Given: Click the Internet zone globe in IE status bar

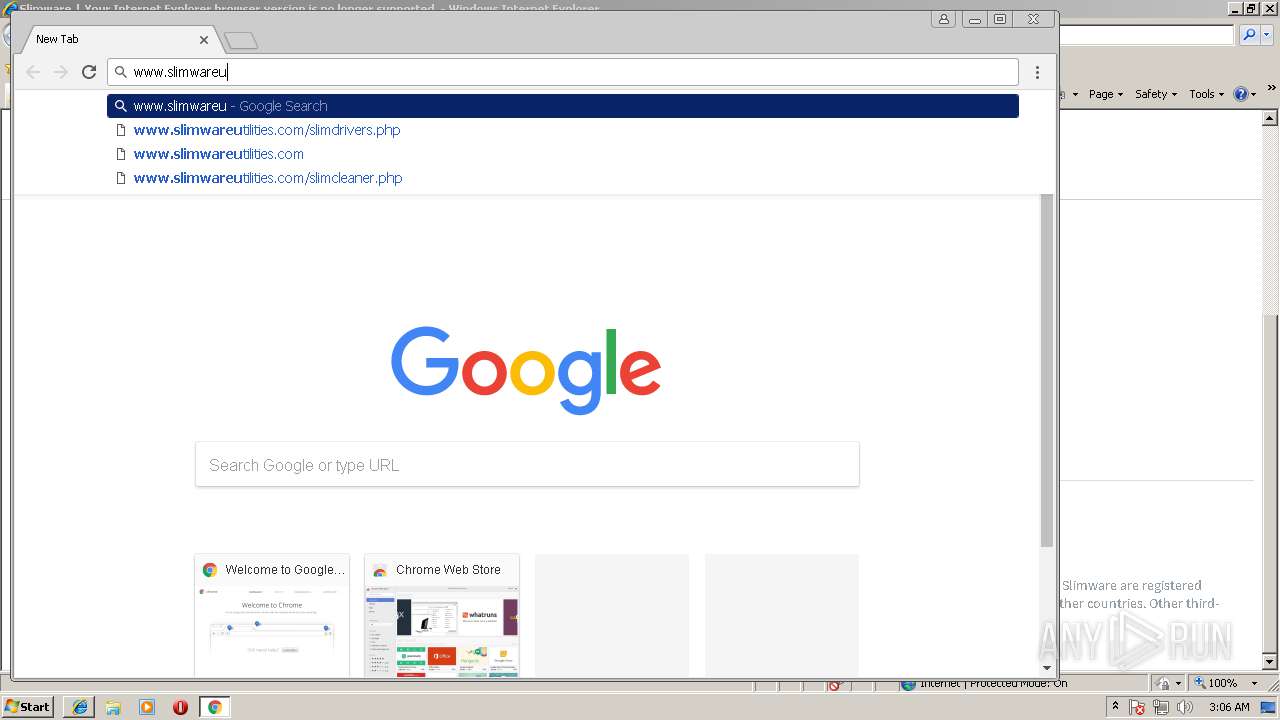Looking at the screenshot, I should coord(908,684).
